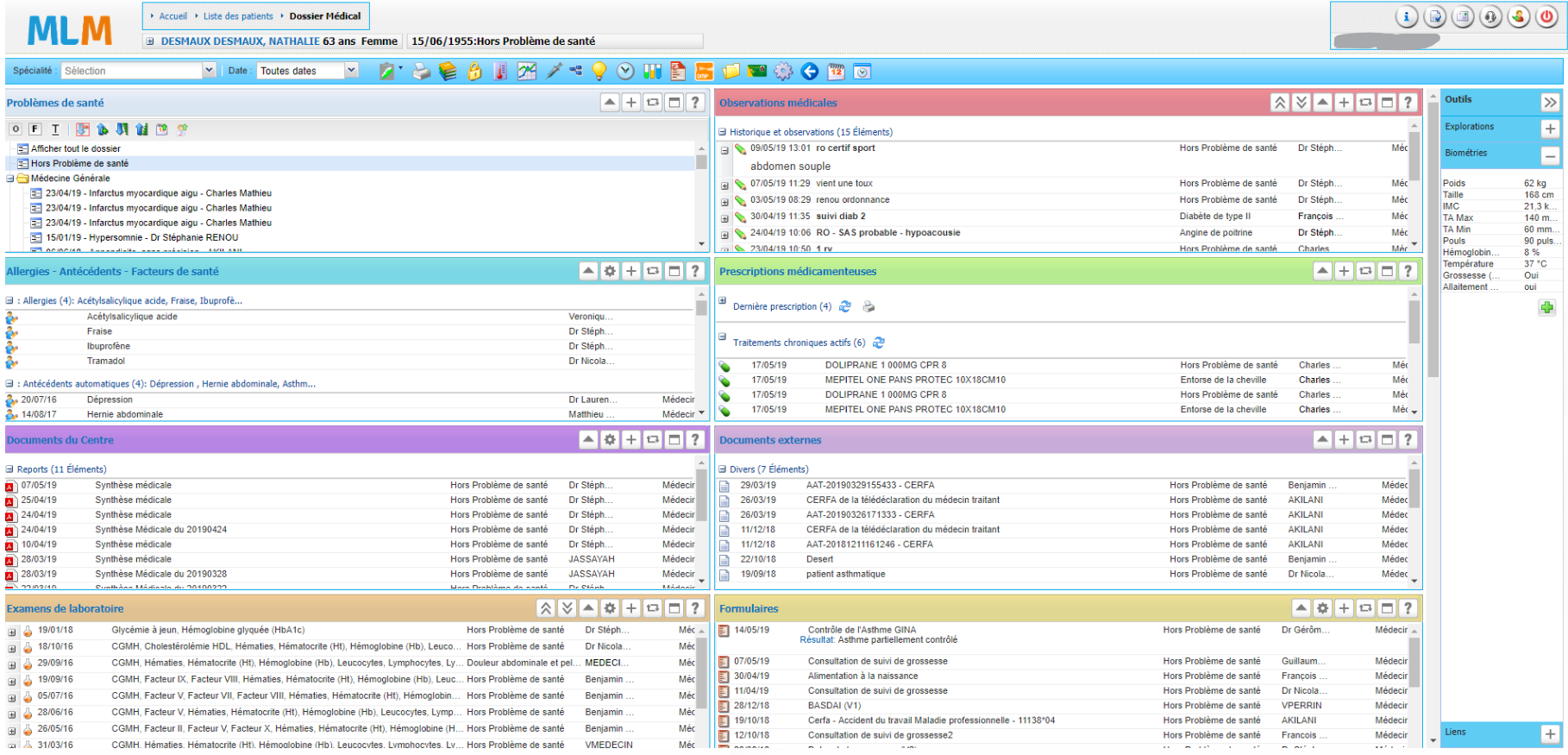1568x755 pixels.
Task: Go to Liste des patients breadcrumb
Action: (x=238, y=16)
